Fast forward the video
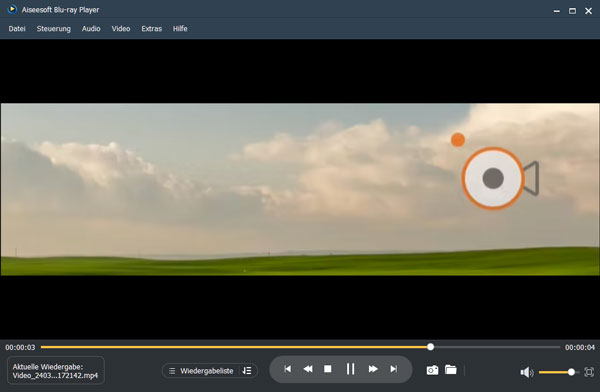The height and width of the screenshot is (392, 600). 373,369
